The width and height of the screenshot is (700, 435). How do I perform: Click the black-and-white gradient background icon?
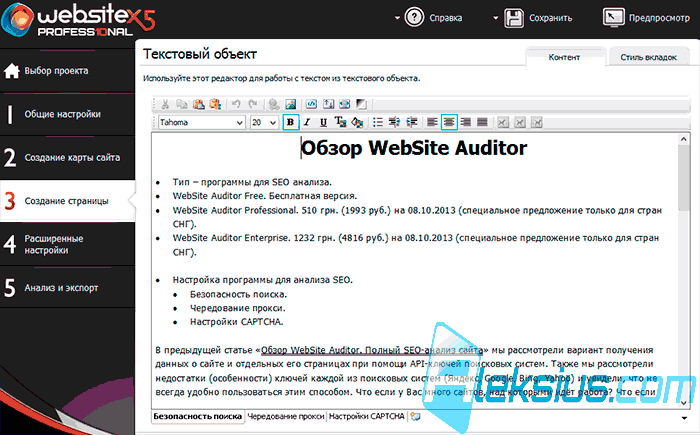click(361, 105)
